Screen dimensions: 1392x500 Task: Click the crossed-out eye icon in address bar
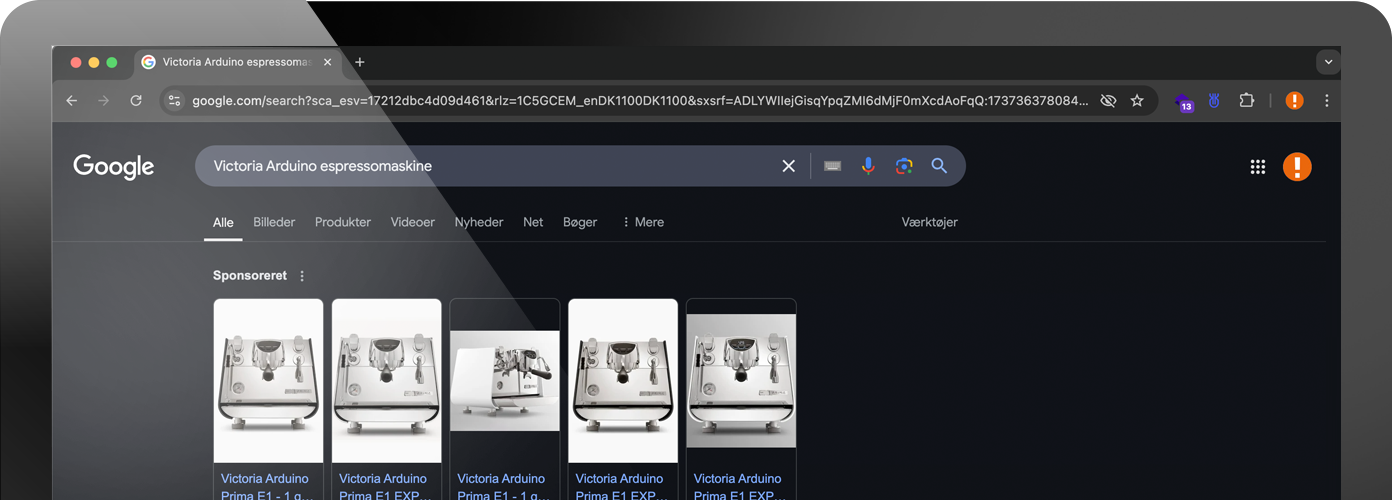pyautogui.click(x=1108, y=101)
